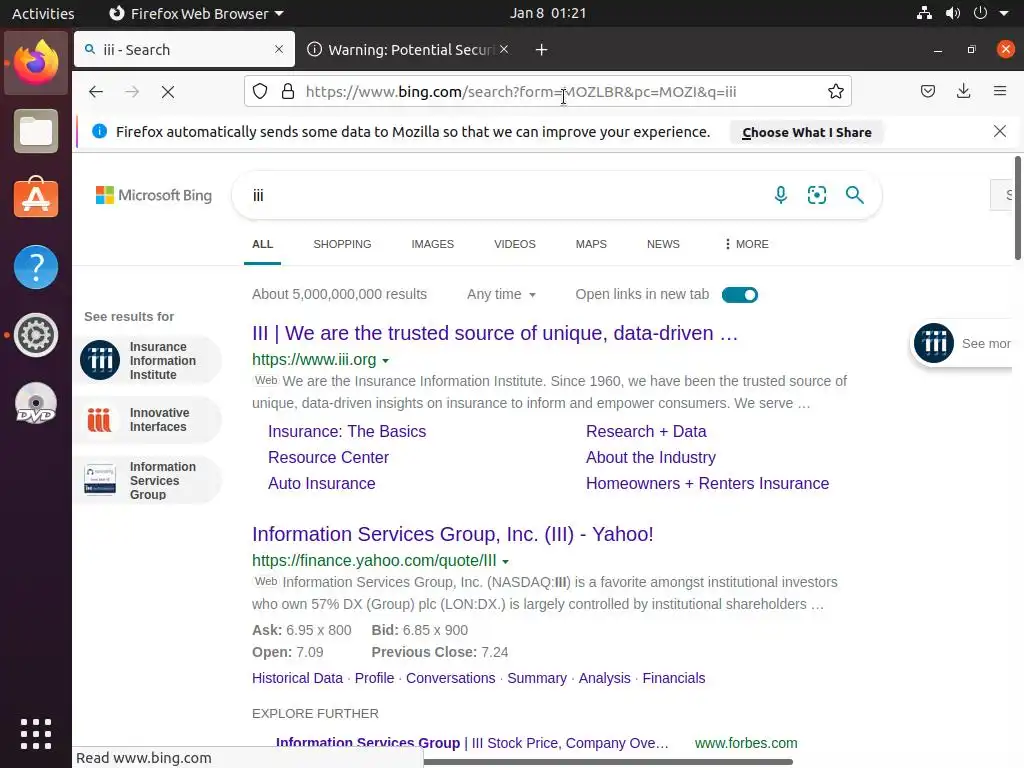
Task: Open Help from Ubuntu dock
Action: click(36, 267)
